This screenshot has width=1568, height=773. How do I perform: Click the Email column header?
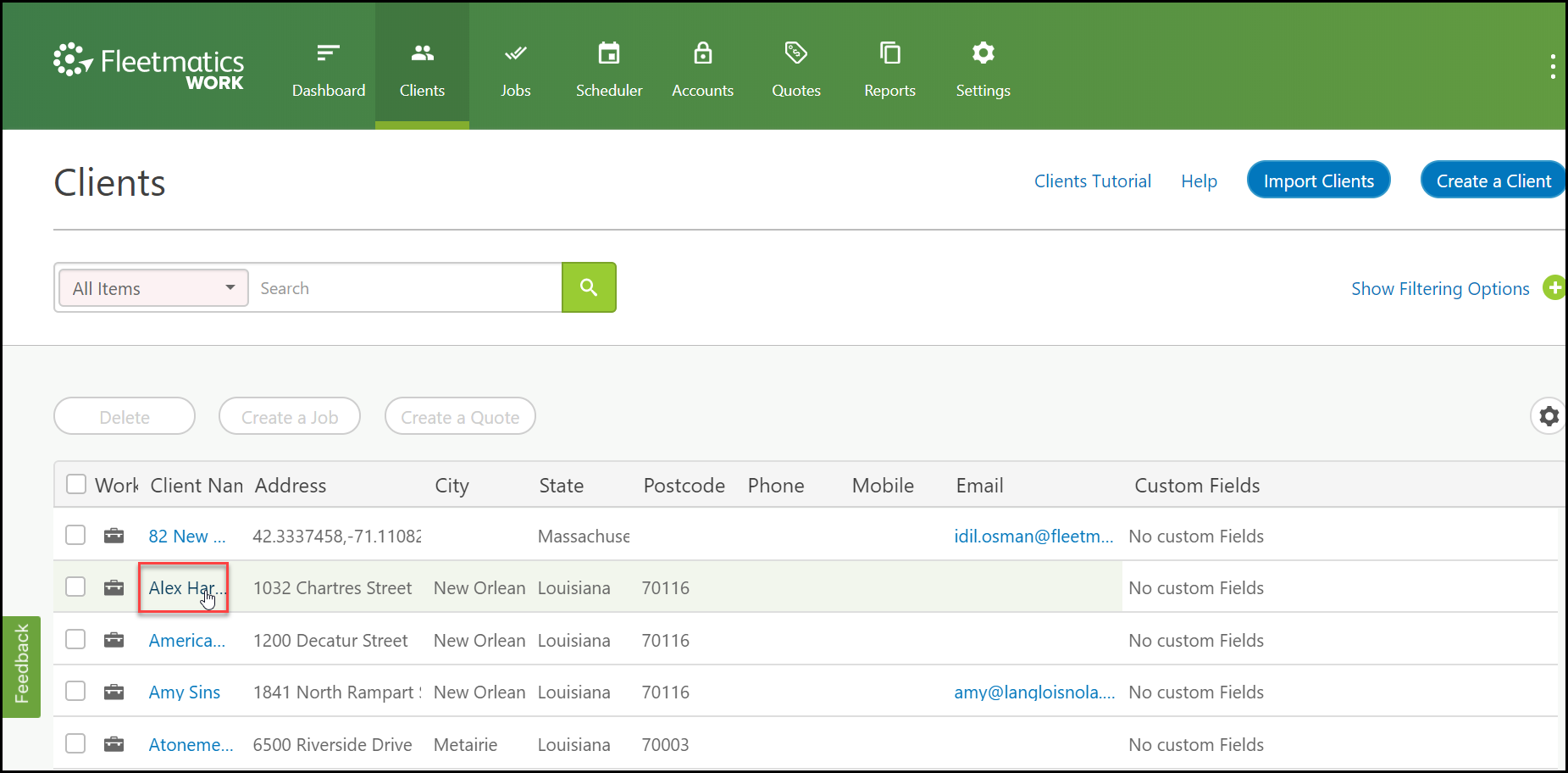point(979,485)
